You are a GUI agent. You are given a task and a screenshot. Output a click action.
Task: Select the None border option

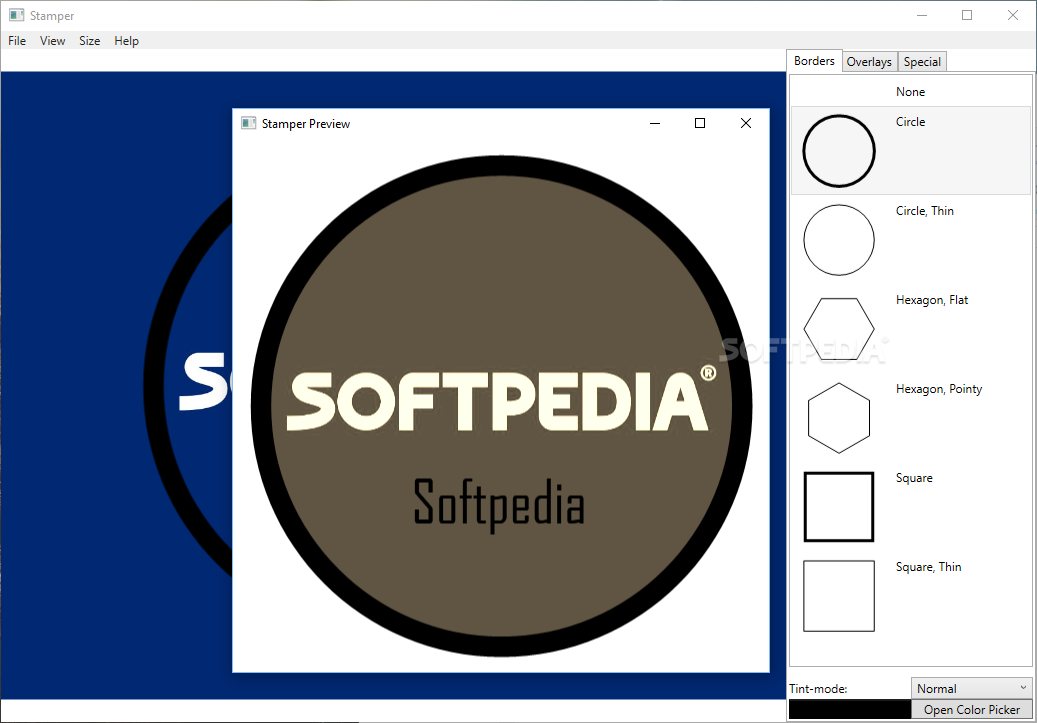click(x=911, y=91)
